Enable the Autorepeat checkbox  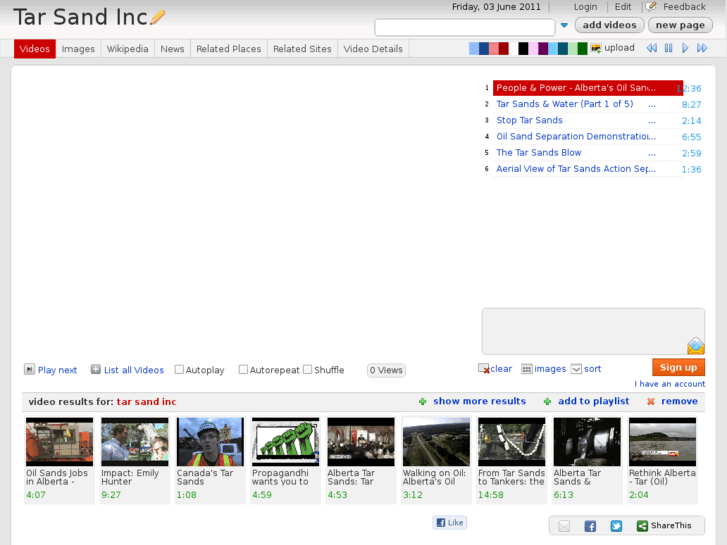coord(243,370)
